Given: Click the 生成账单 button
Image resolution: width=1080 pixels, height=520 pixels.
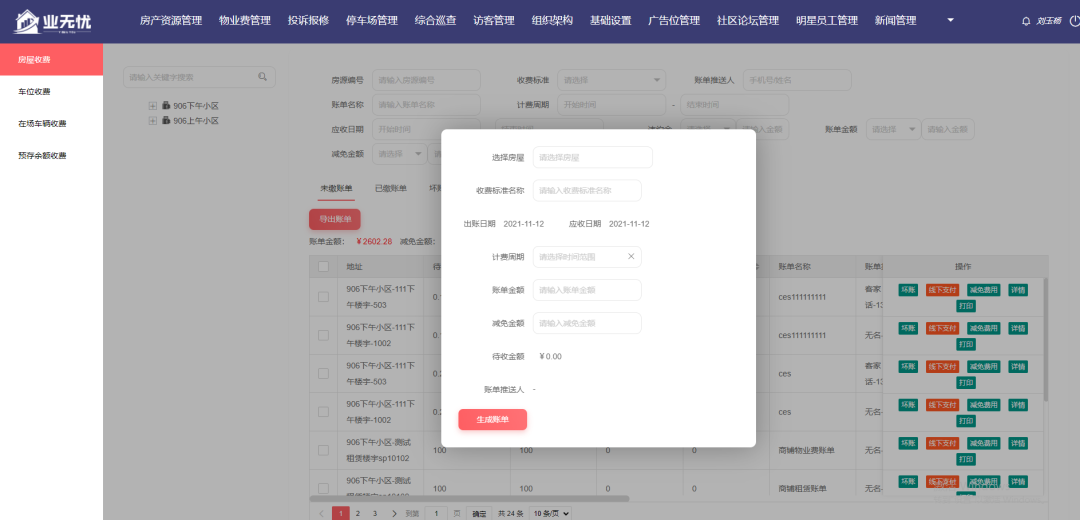Looking at the screenshot, I should [x=492, y=419].
